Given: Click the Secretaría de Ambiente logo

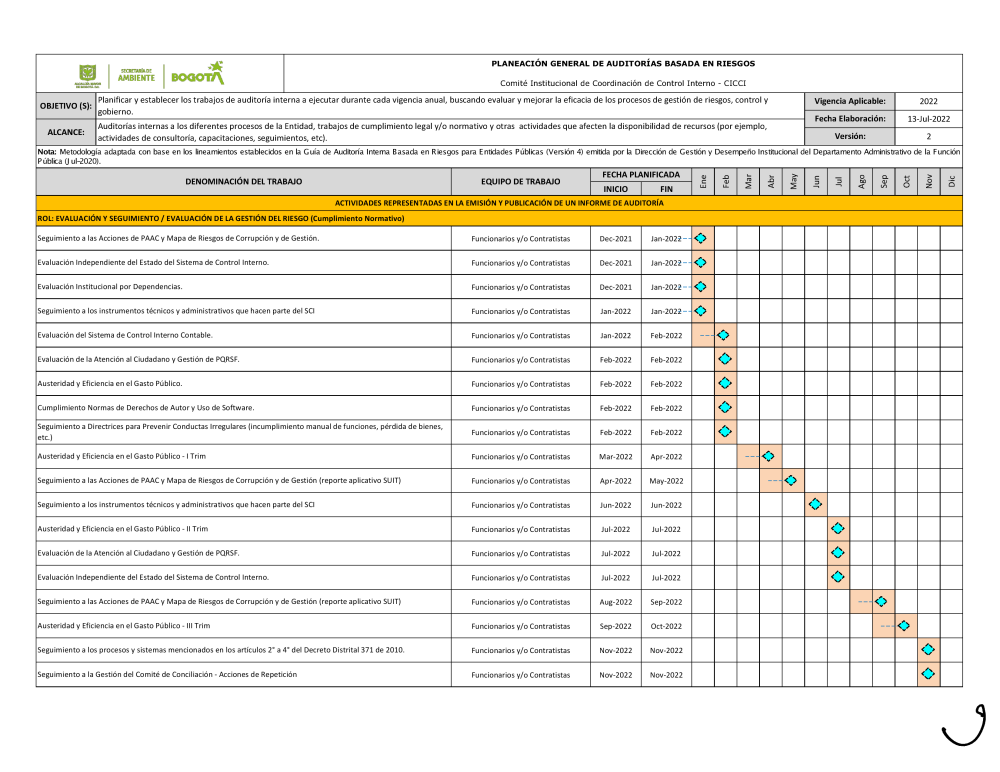Looking at the screenshot, I should [x=136, y=74].
